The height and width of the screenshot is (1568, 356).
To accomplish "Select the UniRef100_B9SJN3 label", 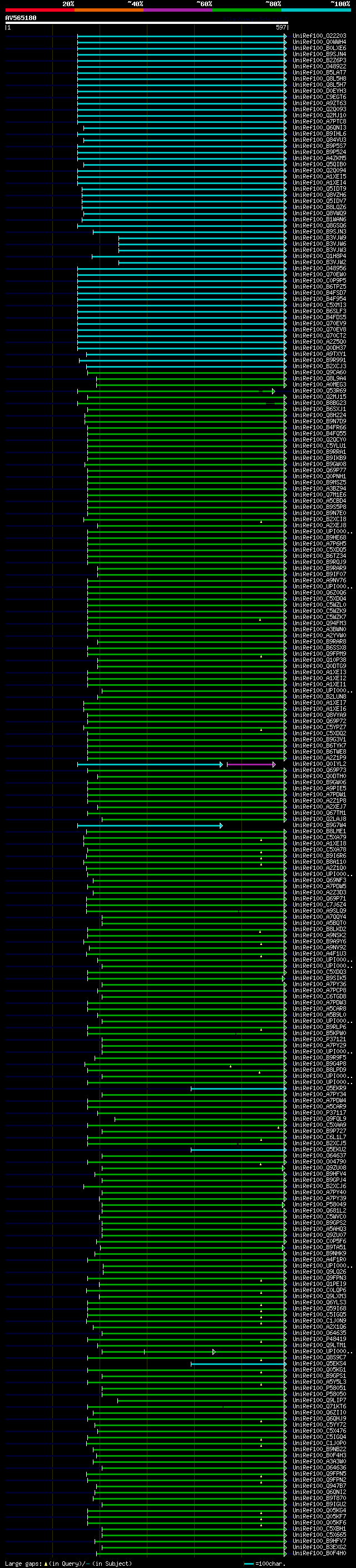I will tap(319, 232).
